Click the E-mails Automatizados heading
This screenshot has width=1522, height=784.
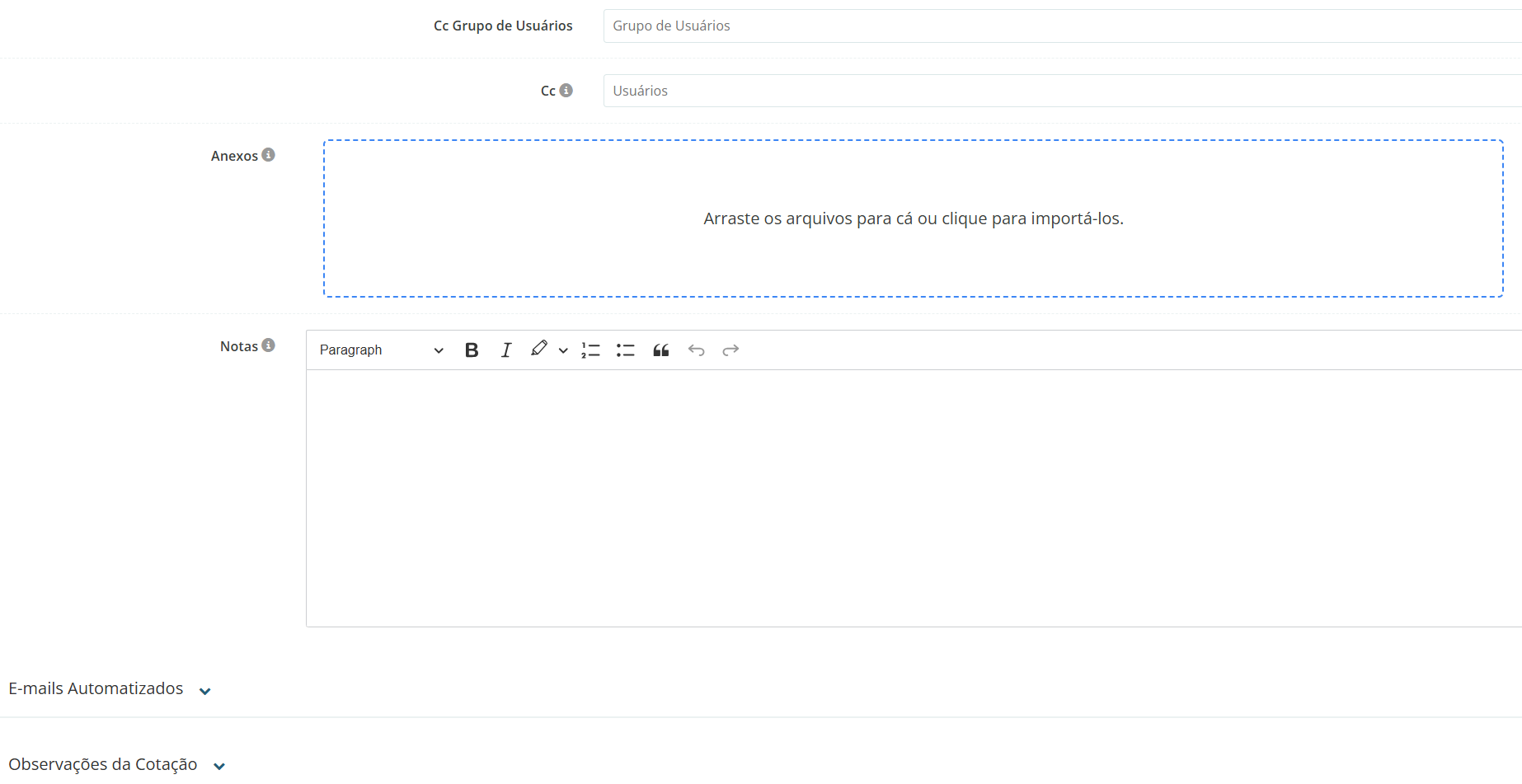[96, 688]
